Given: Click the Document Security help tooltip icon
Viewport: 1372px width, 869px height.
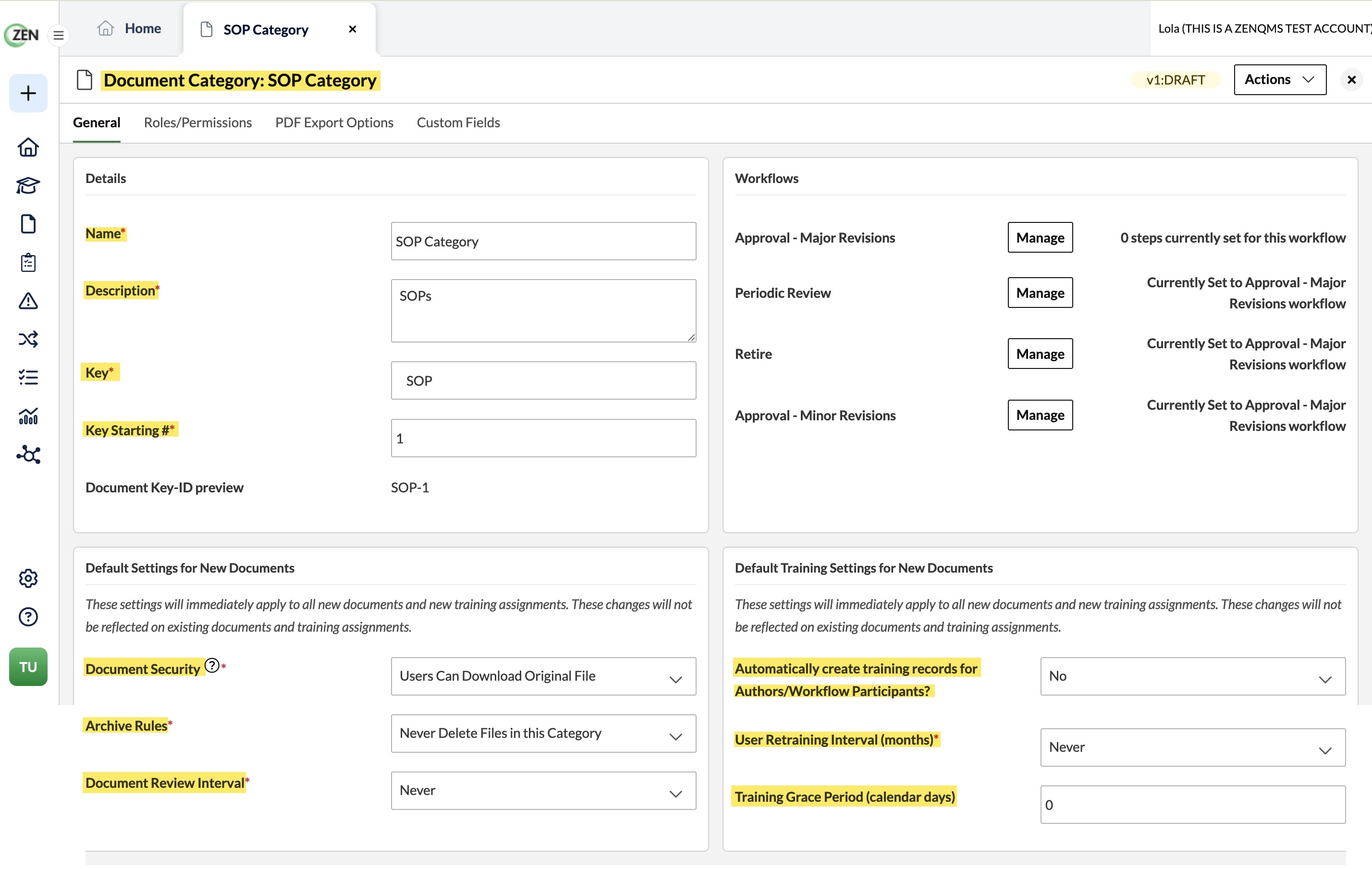Looking at the screenshot, I should tap(212, 665).
